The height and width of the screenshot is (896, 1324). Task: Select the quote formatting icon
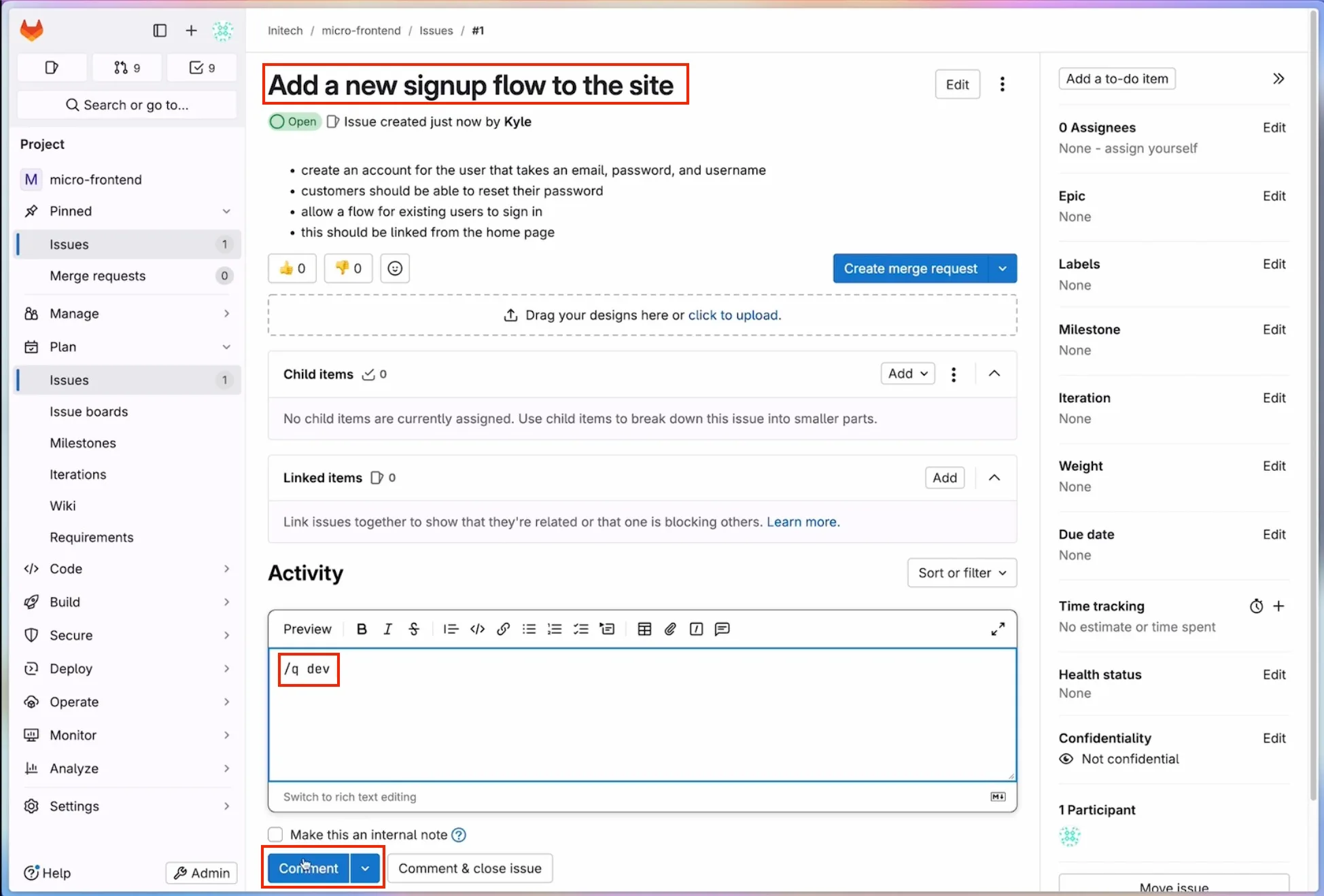(450, 629)
